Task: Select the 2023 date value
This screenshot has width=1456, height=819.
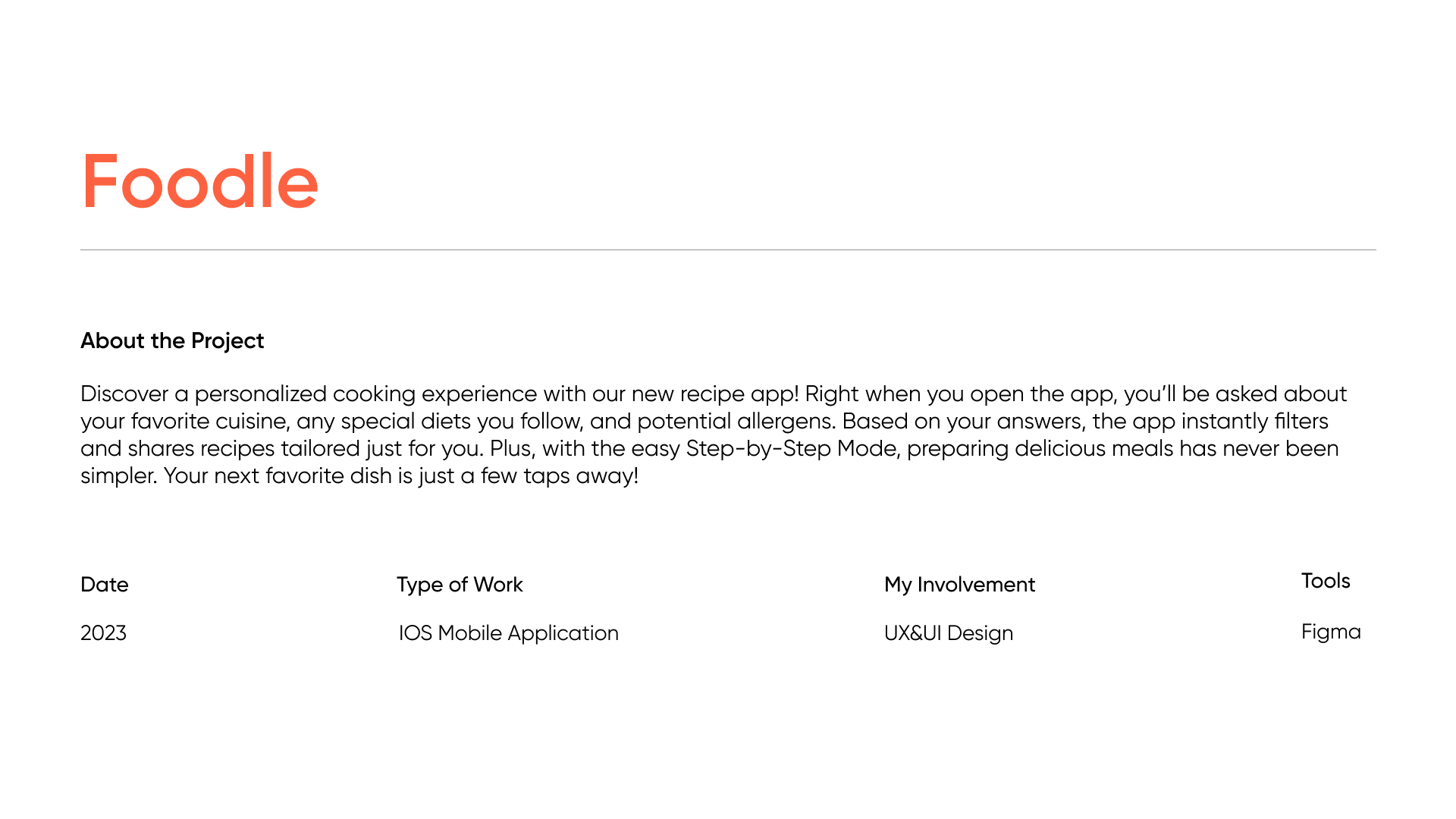Action: pyautogui.click(x=103, y=633)
